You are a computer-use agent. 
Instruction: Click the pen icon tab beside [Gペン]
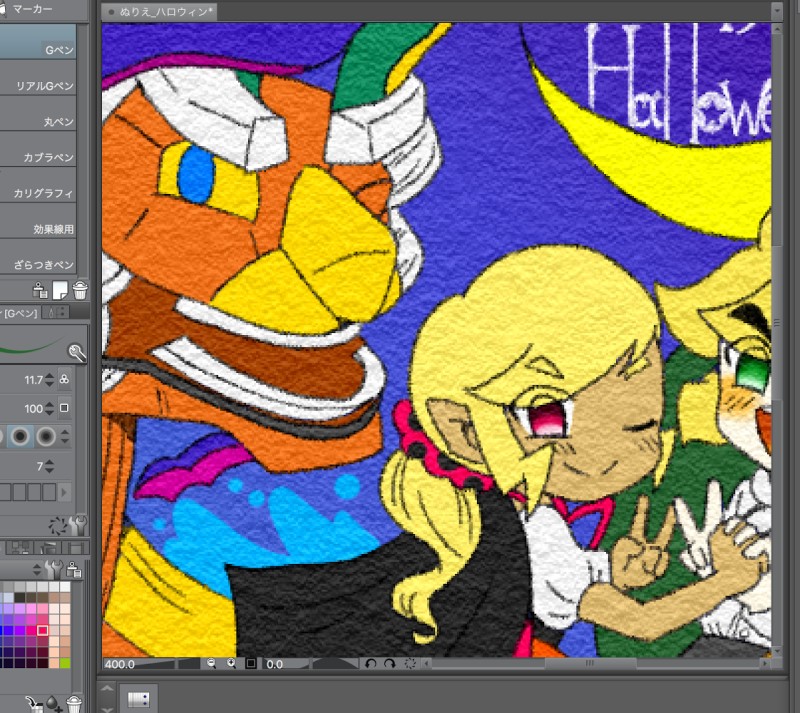pyautogui.click(x=55, y=312)
